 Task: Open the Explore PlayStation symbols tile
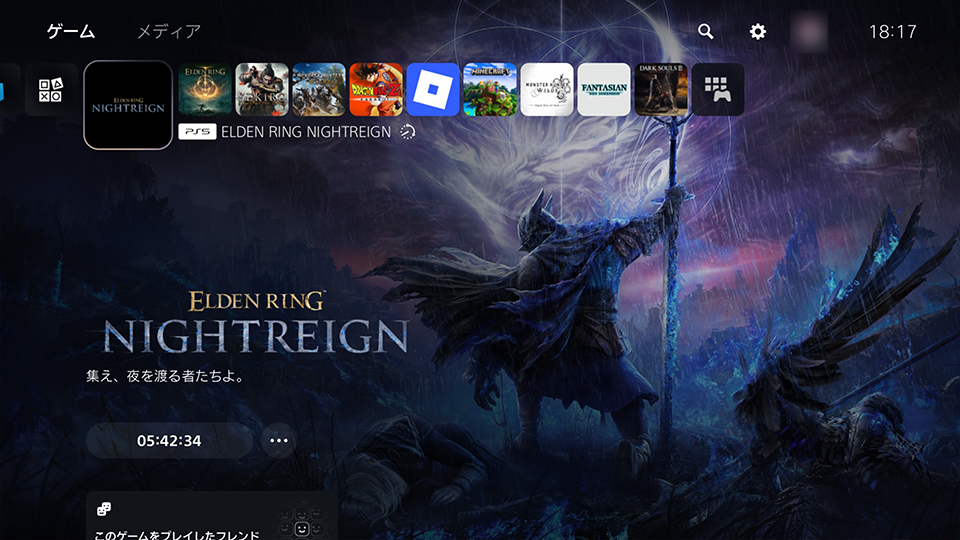(51, 89)
